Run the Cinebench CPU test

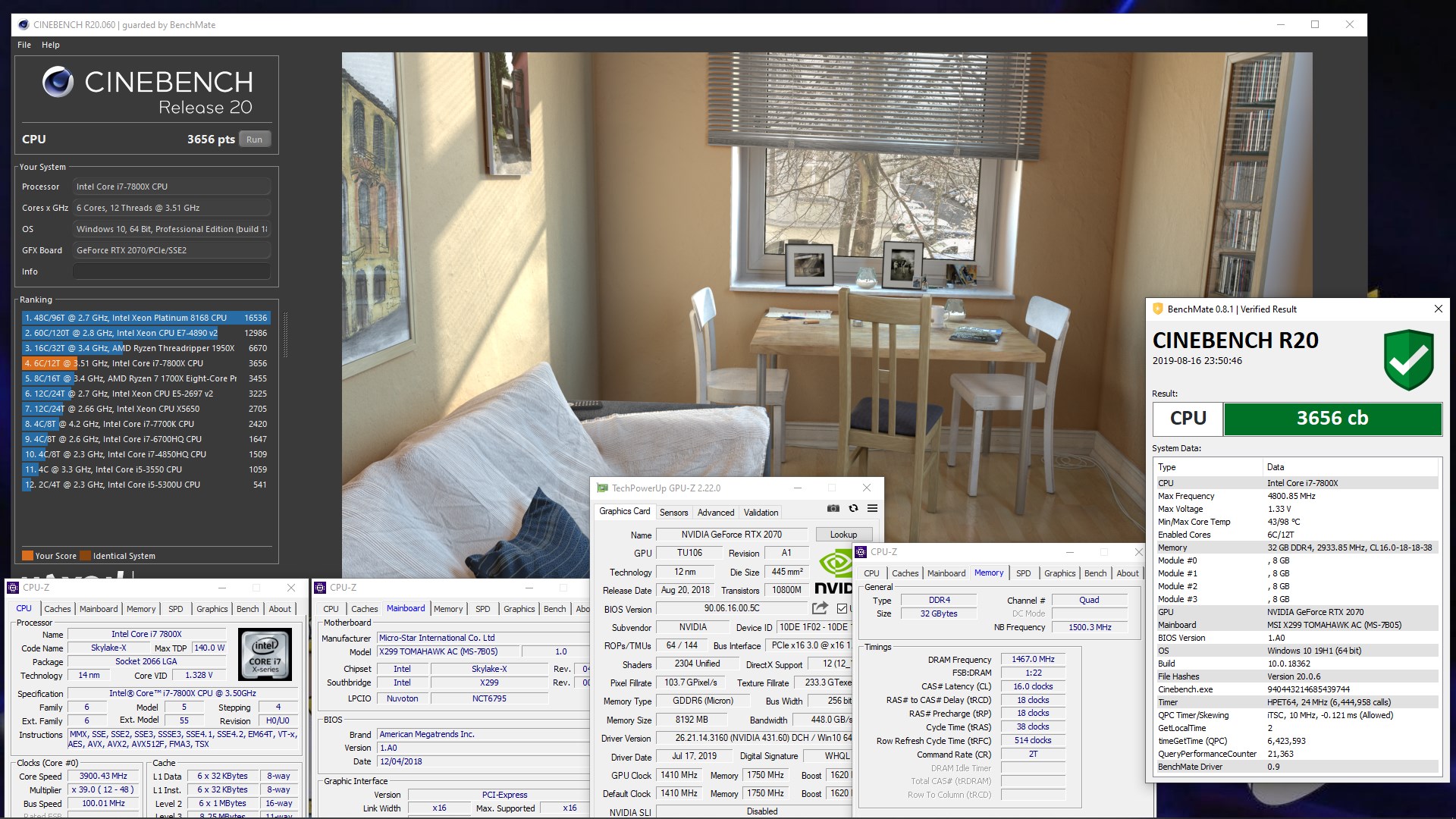pos(254,140)
